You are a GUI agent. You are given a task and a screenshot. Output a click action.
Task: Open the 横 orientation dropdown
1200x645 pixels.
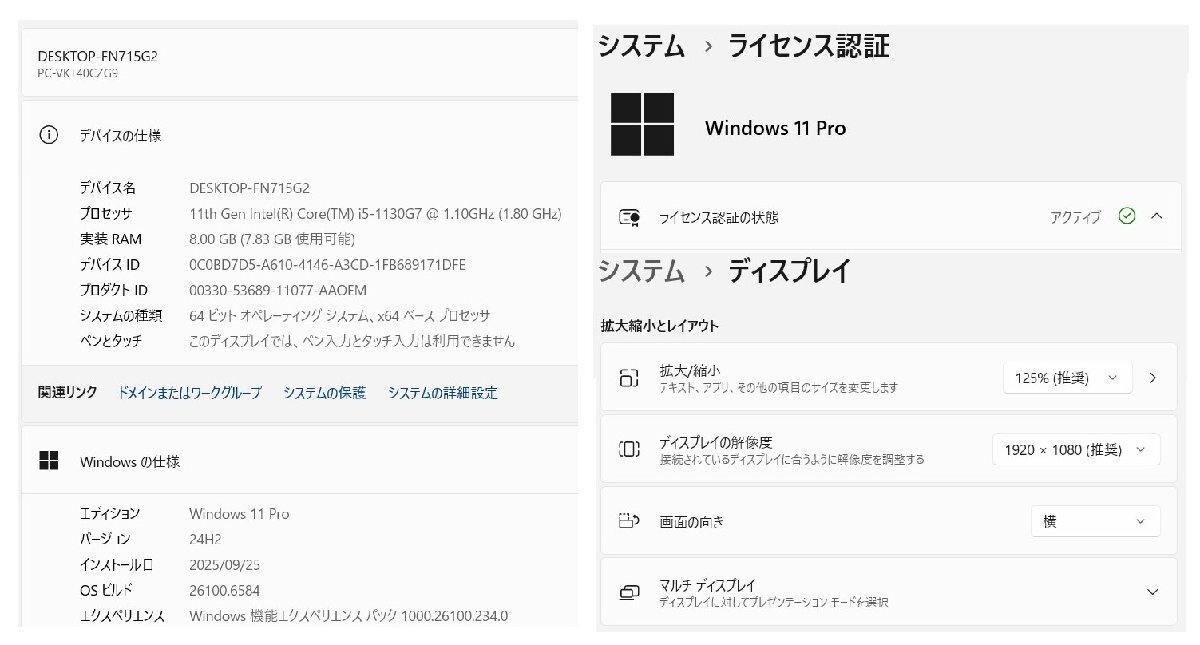[1096, 521]
